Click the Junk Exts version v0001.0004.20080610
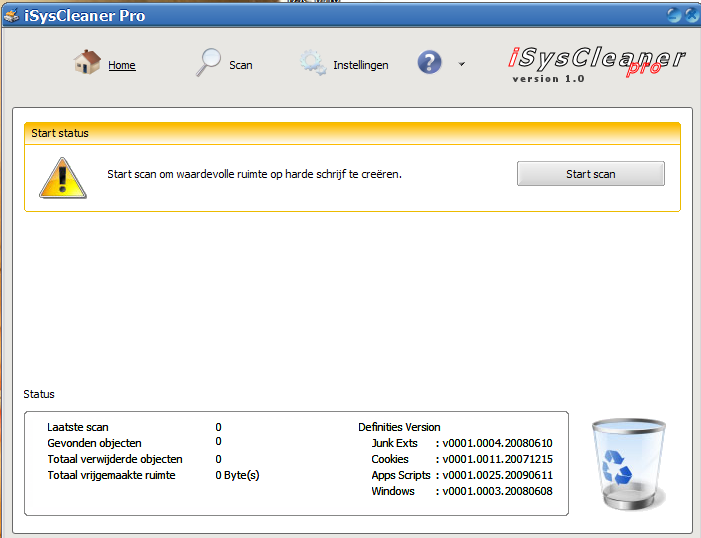Image resolution: width=701 pixels, height=538 pixels. point(498,443)
